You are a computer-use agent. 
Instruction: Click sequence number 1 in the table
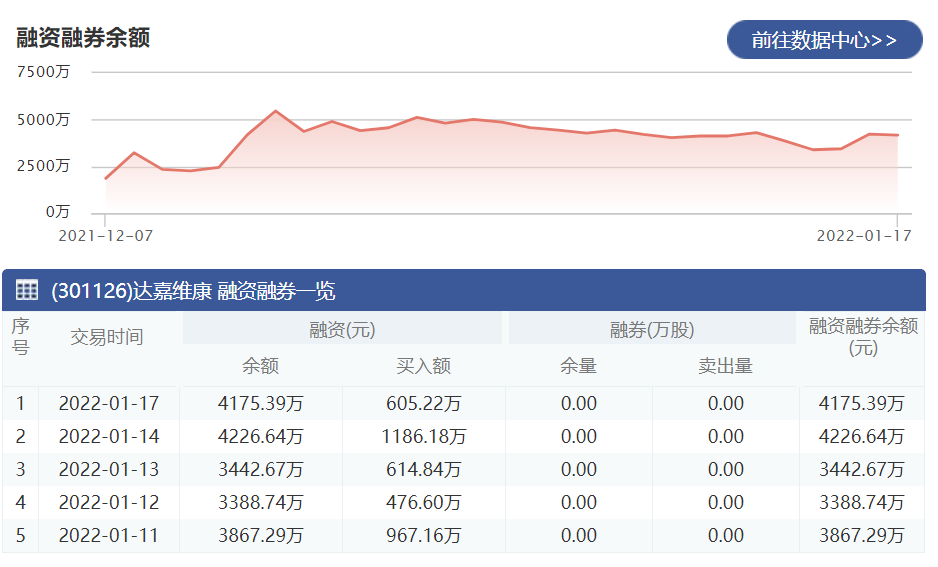[20, 403]
